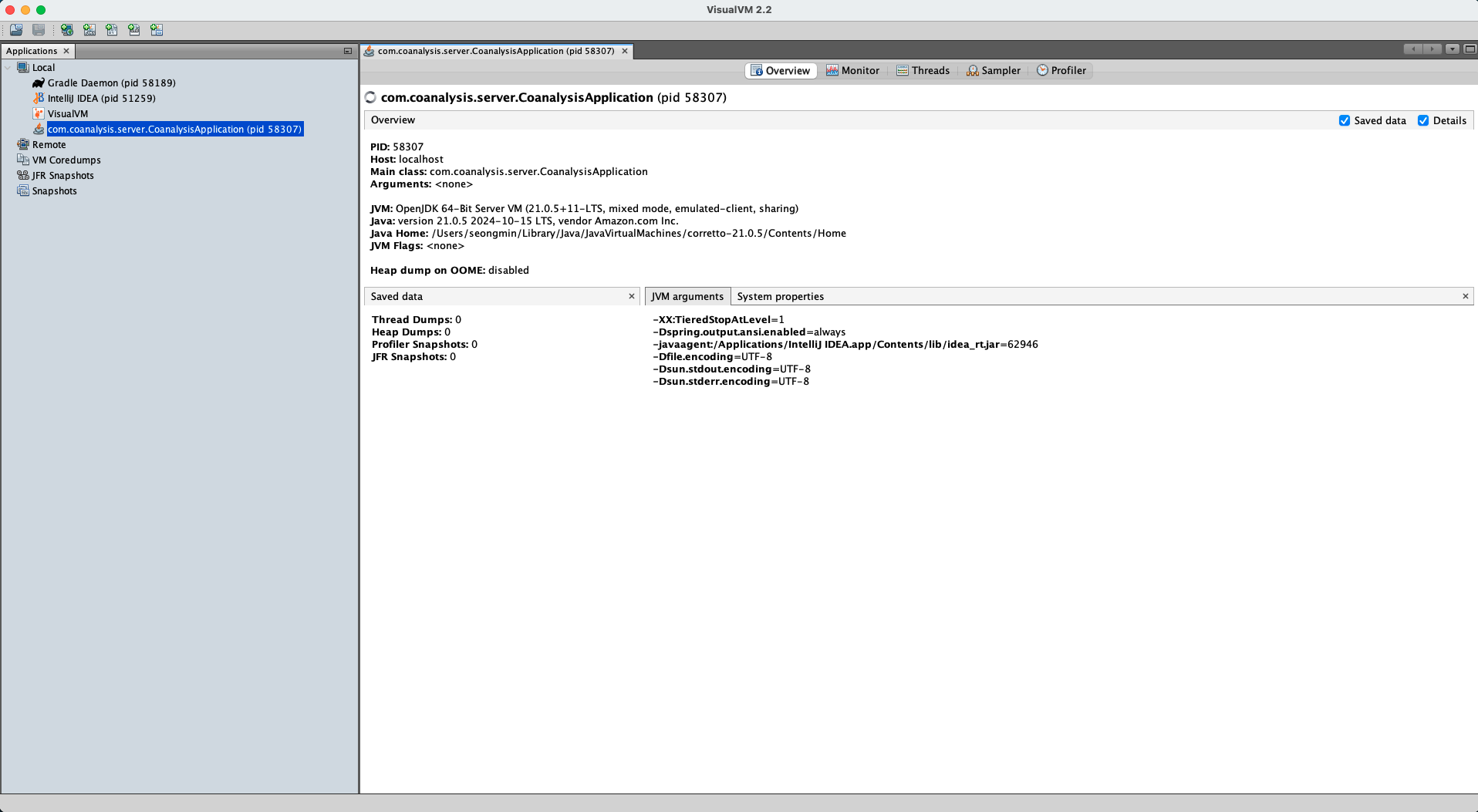Viewport: 1478px width, 812px height.
Task: Click the greyed Save toolbar icon
Action: tap(39, 30)
